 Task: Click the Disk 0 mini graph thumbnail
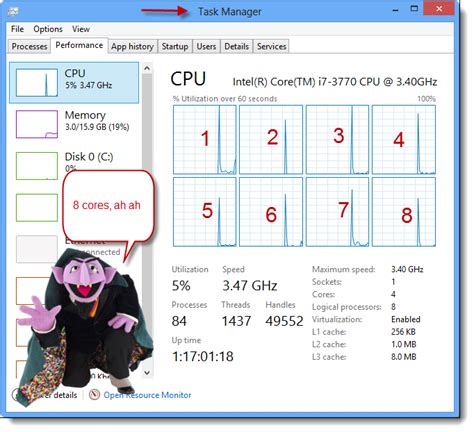pos(37,166)
